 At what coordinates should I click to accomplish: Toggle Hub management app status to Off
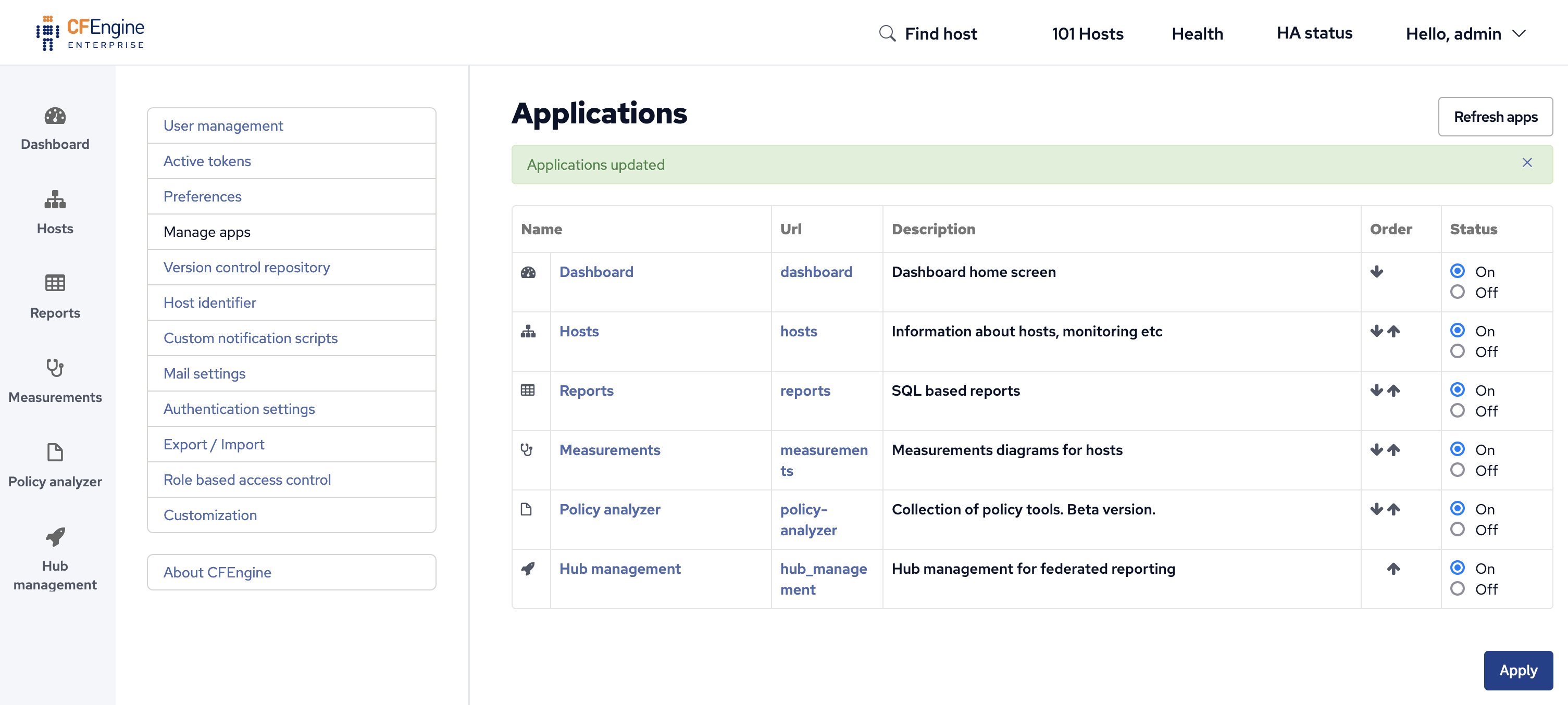click(1458, 588)
